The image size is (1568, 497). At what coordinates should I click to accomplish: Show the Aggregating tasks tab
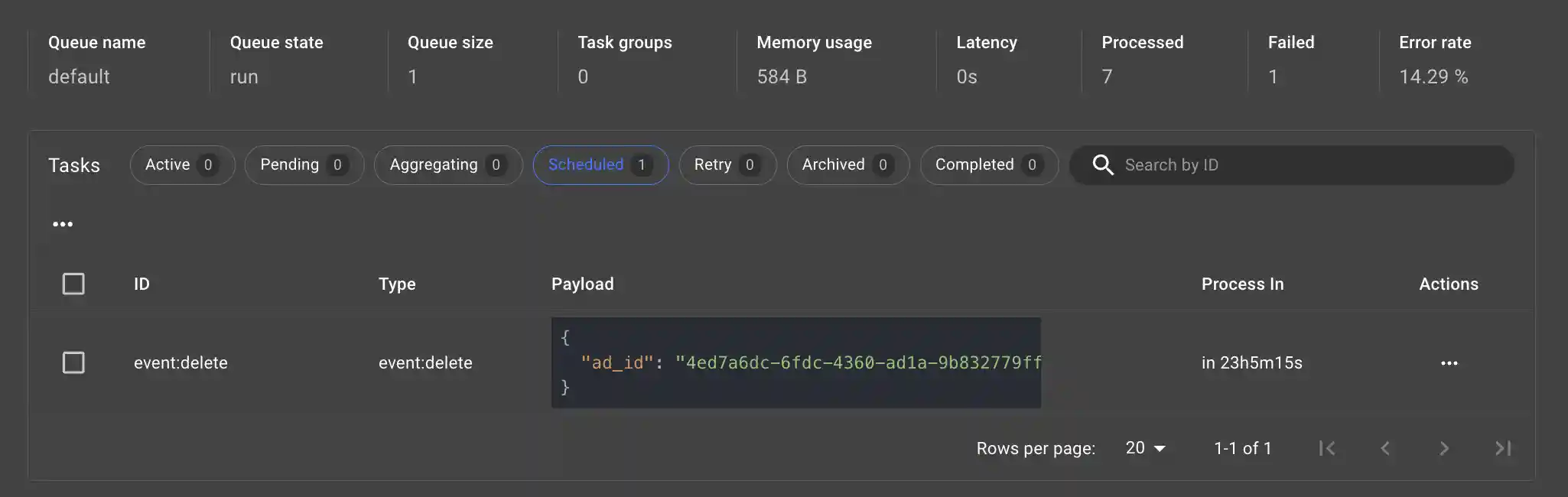click(447, 165)
